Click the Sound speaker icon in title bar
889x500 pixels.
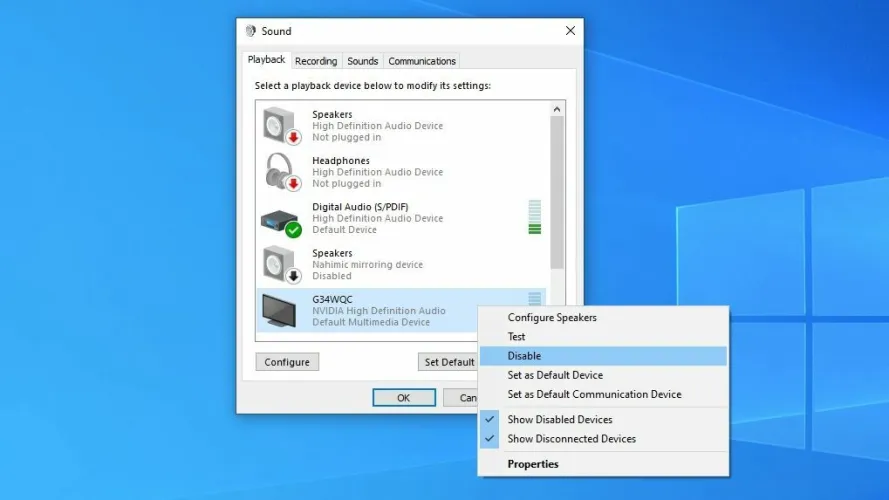[x=251, y=31]
